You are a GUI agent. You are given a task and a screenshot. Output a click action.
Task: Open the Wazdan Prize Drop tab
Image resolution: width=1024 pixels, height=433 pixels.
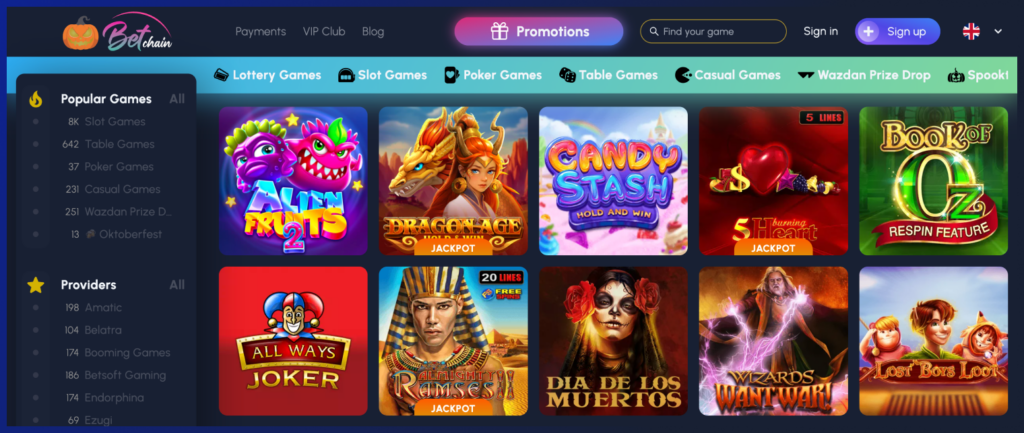coord(864,75)
